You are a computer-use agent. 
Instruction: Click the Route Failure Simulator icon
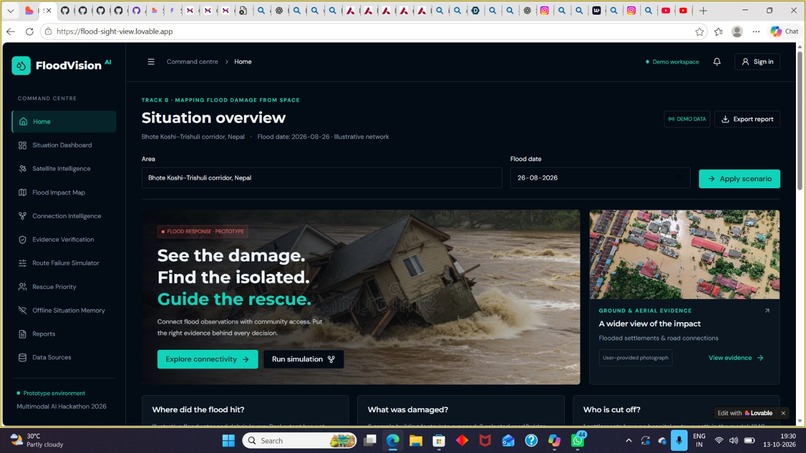point(22,263)
